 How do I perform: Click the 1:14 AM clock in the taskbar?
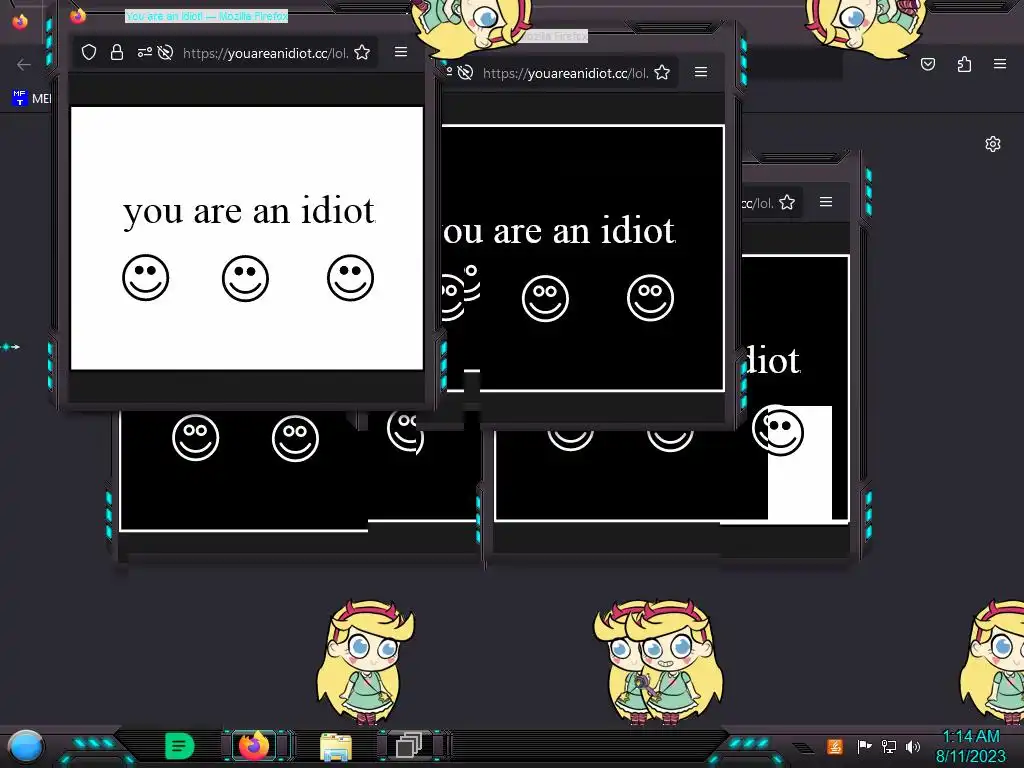tap(971, 737)
